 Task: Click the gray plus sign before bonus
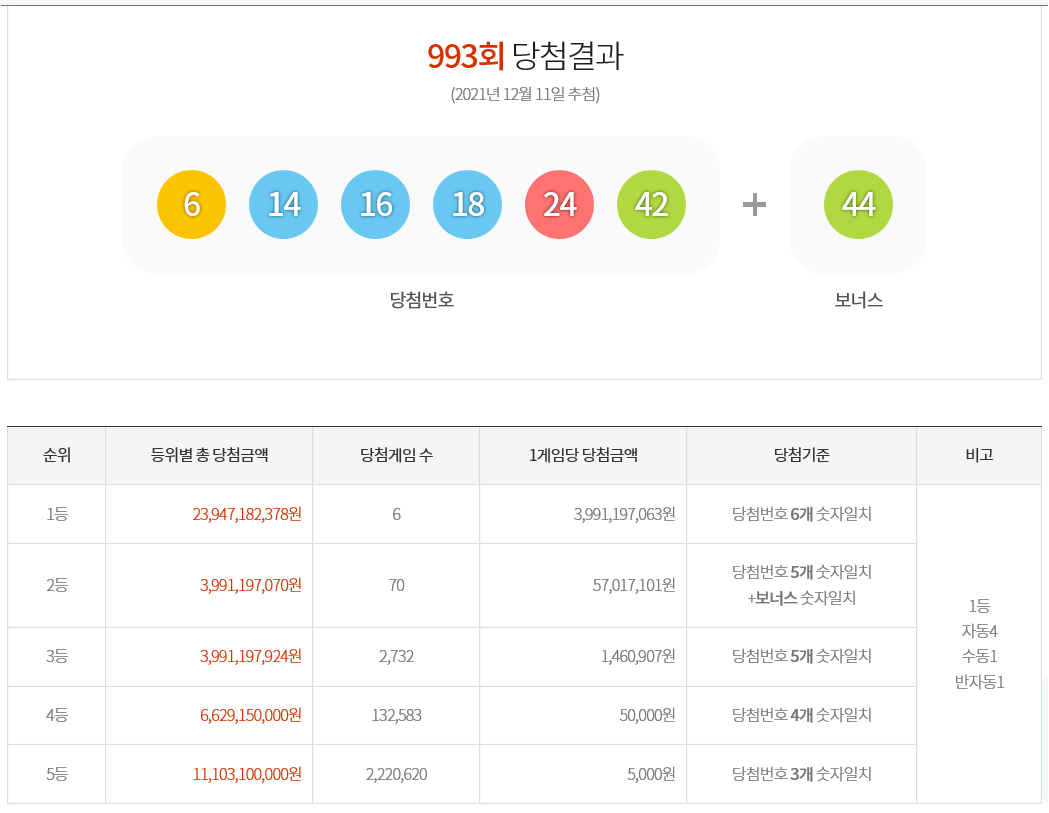pyautogui.click(x=754, y=205)
